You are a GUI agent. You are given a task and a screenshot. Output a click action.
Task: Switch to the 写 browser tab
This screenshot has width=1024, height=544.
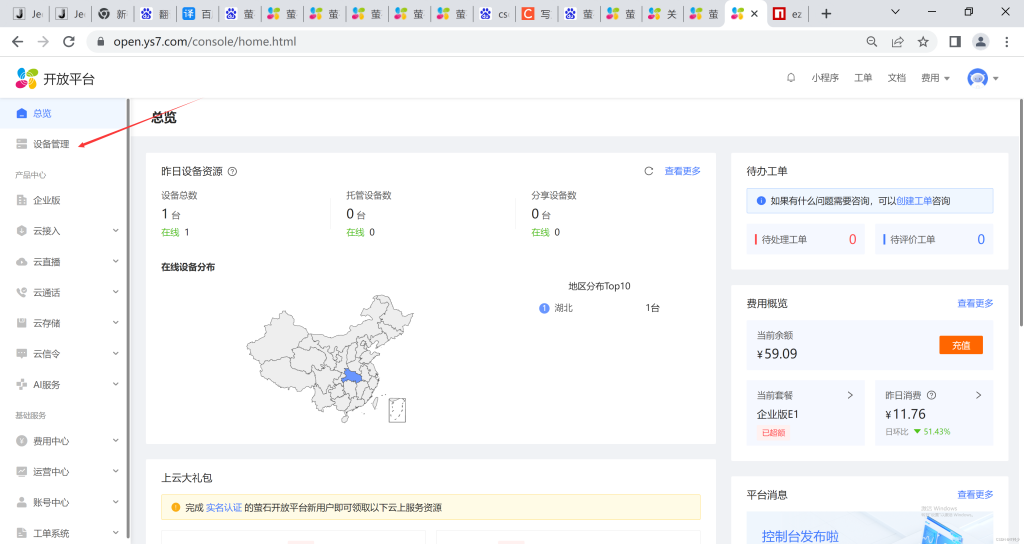(537, 14)
